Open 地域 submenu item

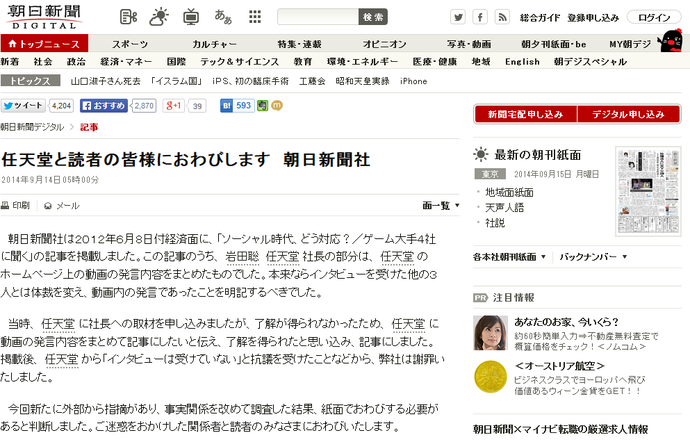tap(481, 62)
